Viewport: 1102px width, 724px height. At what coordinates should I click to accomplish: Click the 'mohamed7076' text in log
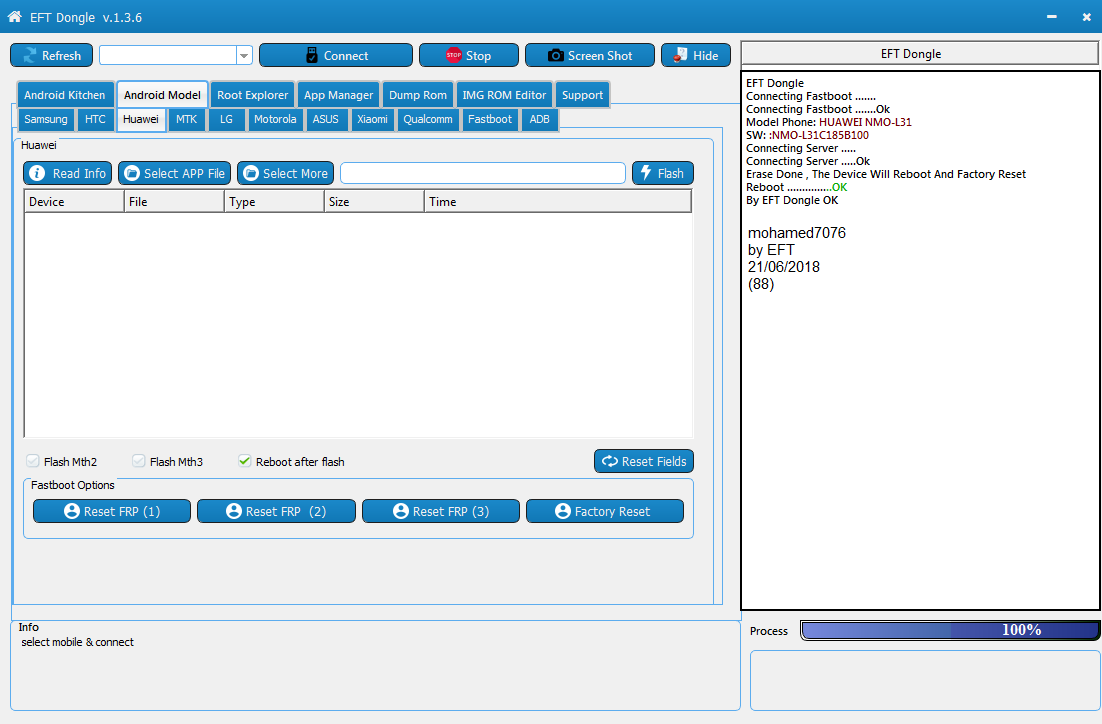click(x=797, y=233)
